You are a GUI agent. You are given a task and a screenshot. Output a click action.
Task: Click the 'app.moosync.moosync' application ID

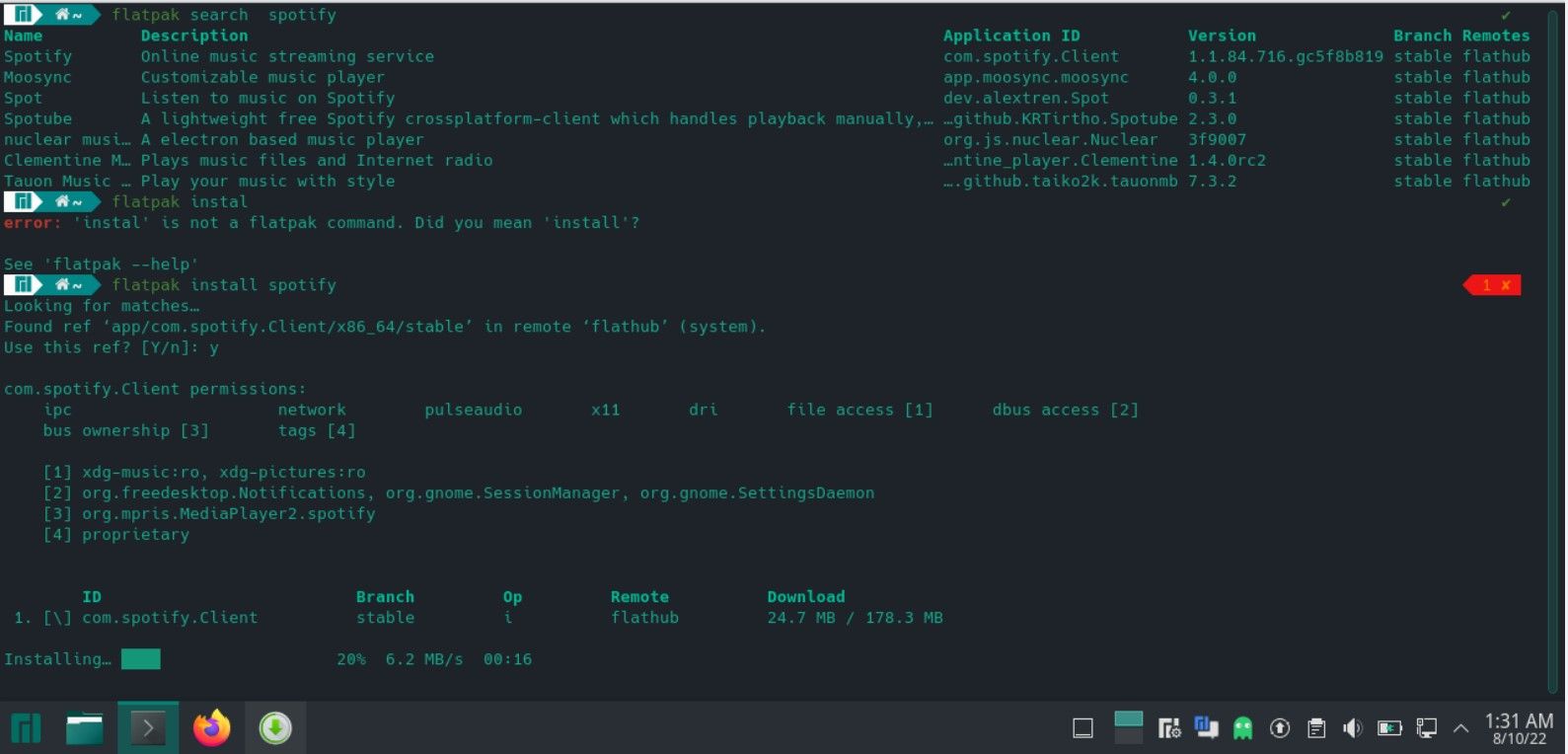(1036, 77)
